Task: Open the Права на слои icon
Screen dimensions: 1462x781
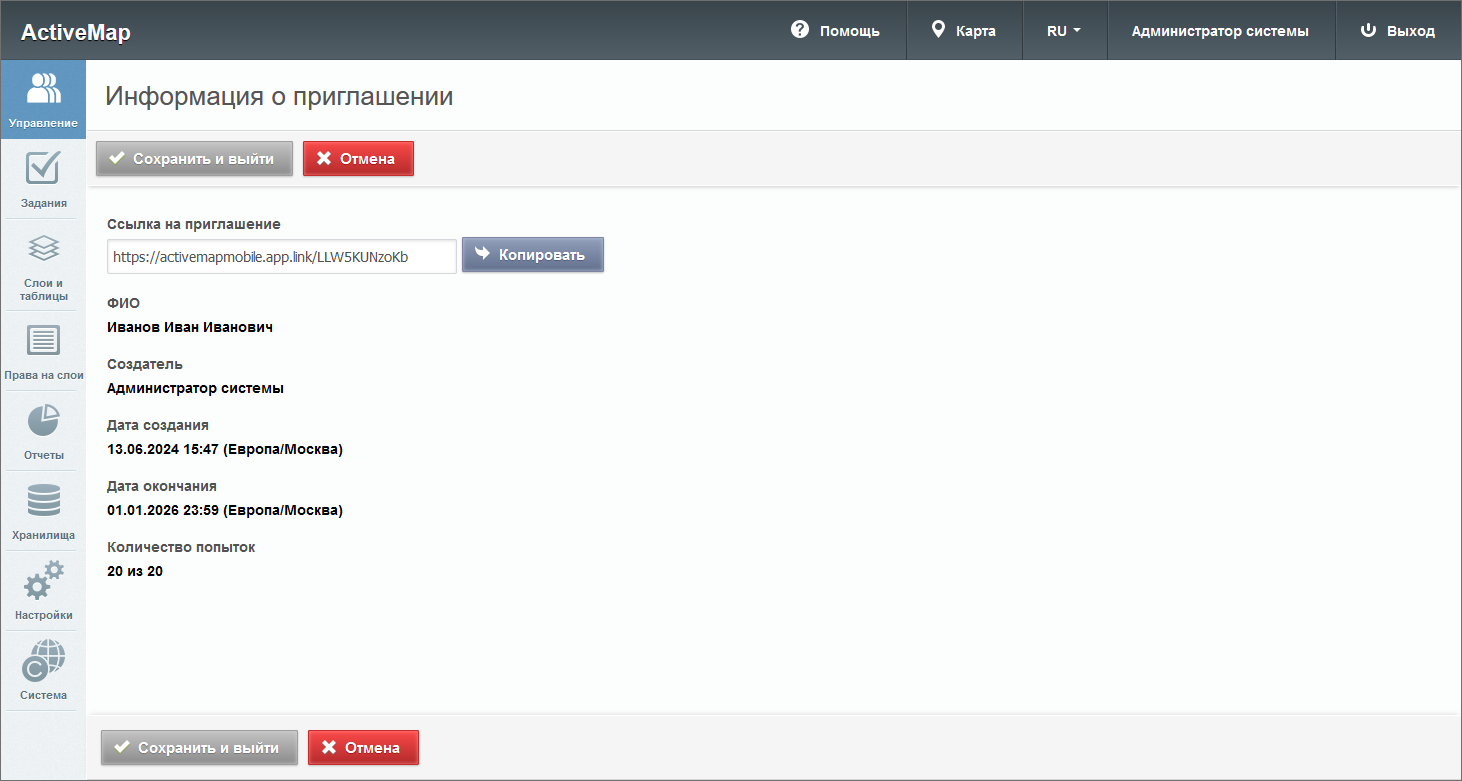Action: (43, 341)
